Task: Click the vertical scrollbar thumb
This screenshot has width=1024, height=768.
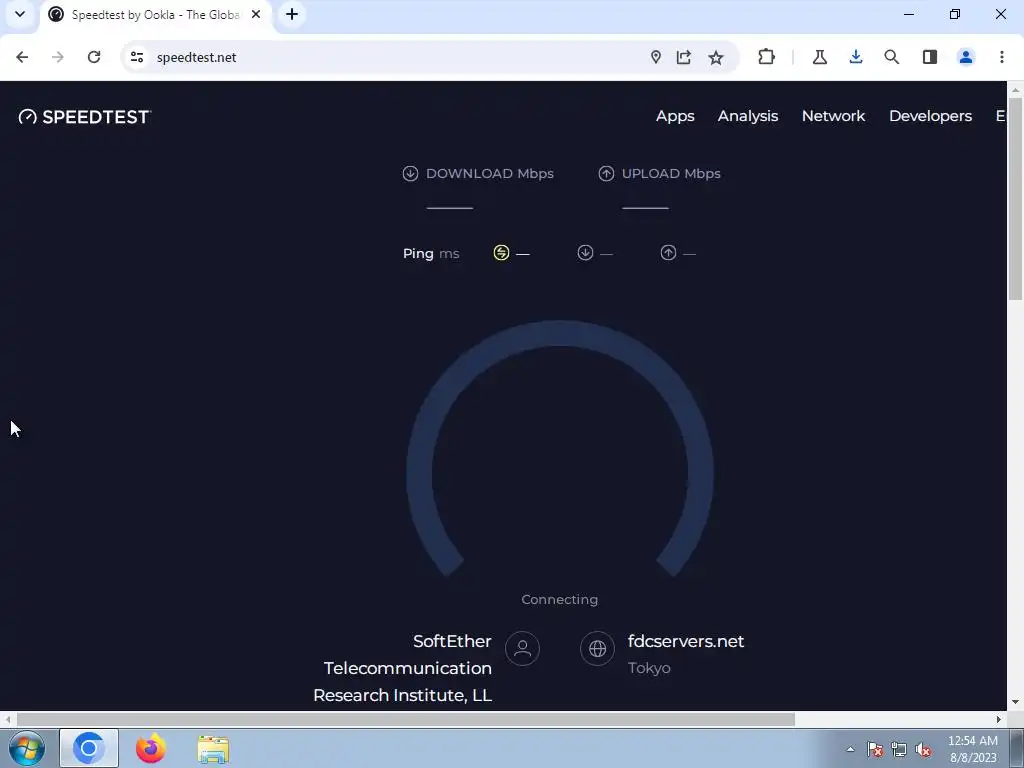Action: [x=1015, y=199]
